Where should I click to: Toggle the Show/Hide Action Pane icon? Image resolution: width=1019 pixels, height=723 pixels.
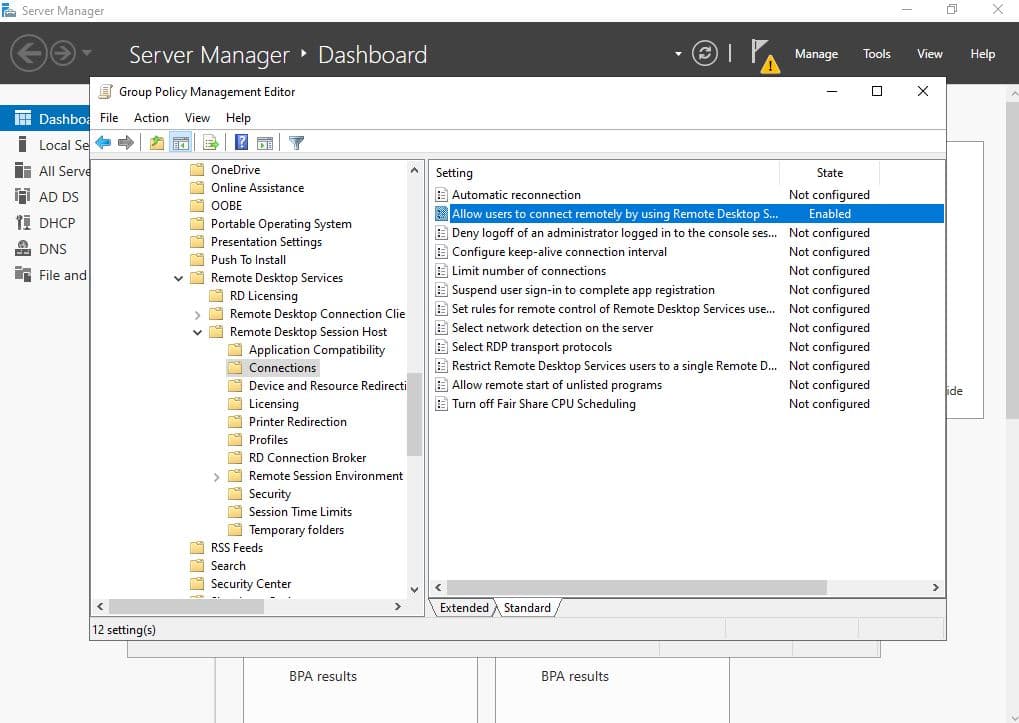click(x=265, y=143)
